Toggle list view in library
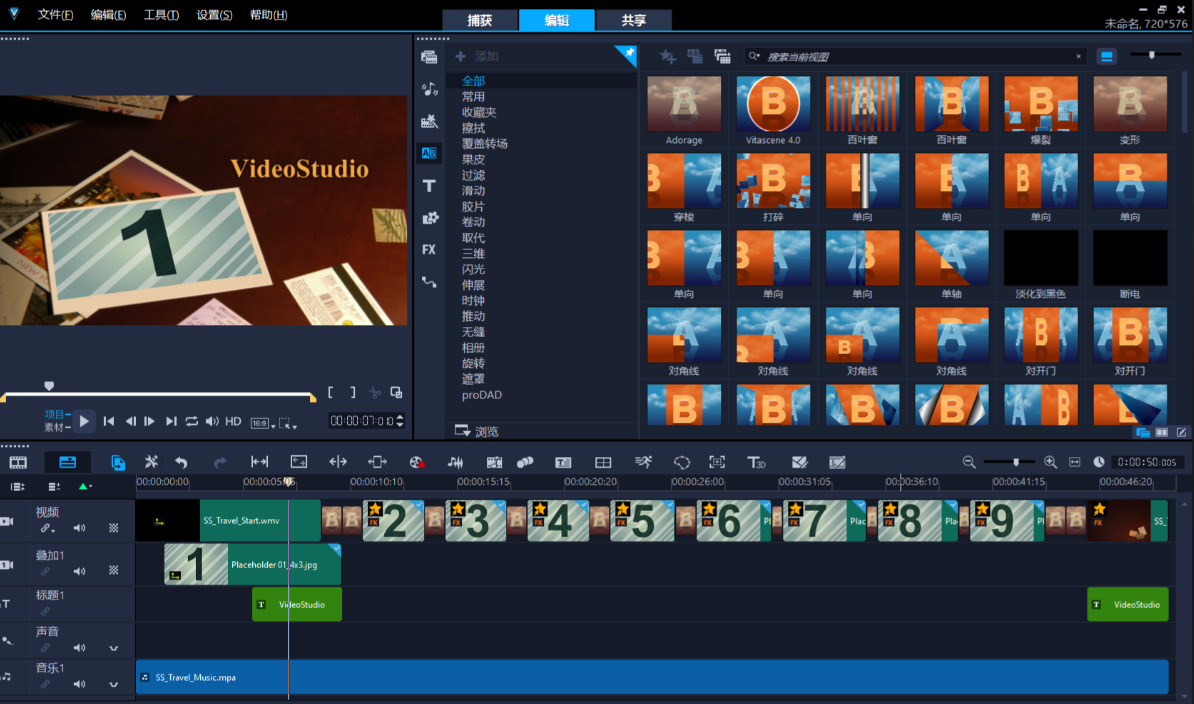This screenshot has height=704, width=1194. click(x=1106, y=56)
